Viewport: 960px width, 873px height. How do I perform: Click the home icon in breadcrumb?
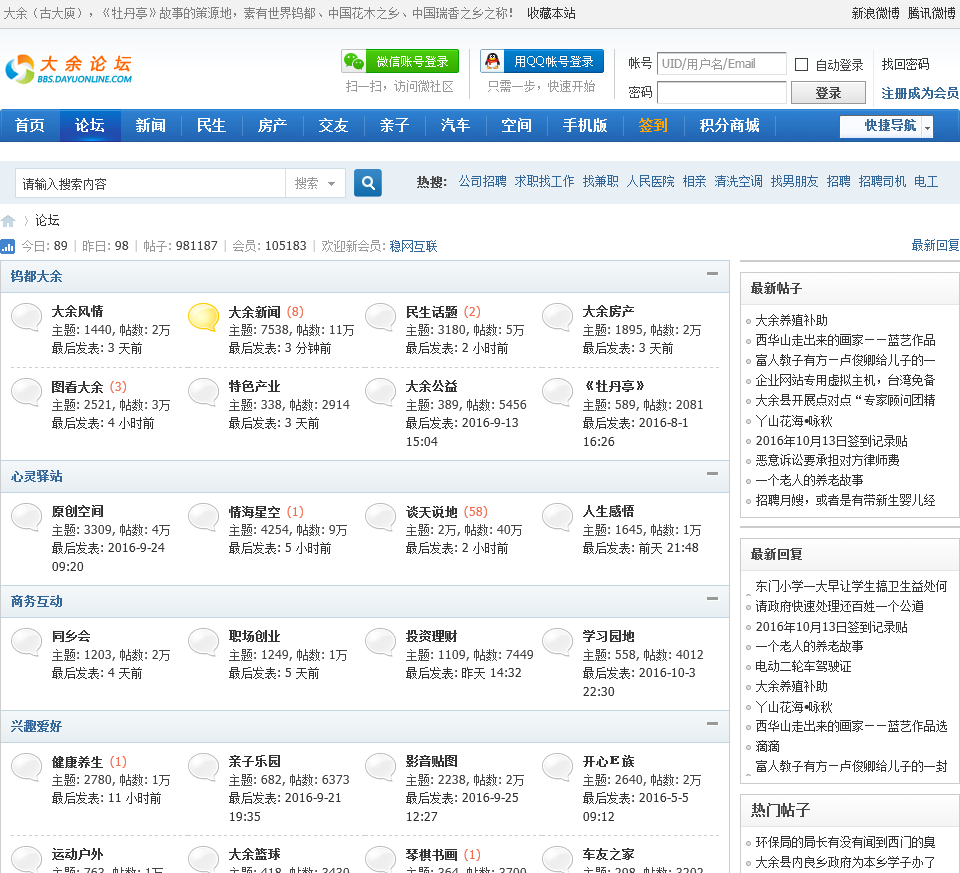click(8, 221)
